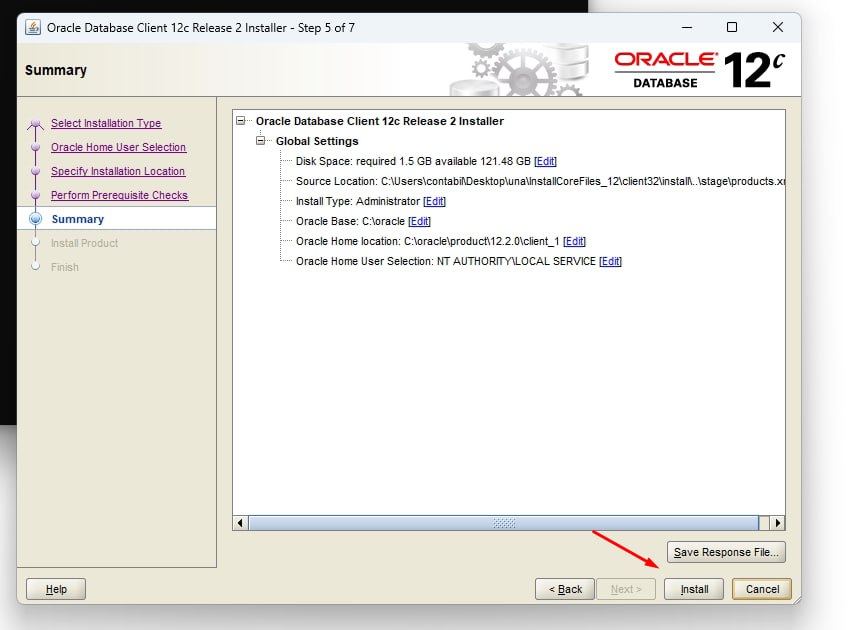
Task: Click the Save Response File button
Action: (x=726, y=552)
